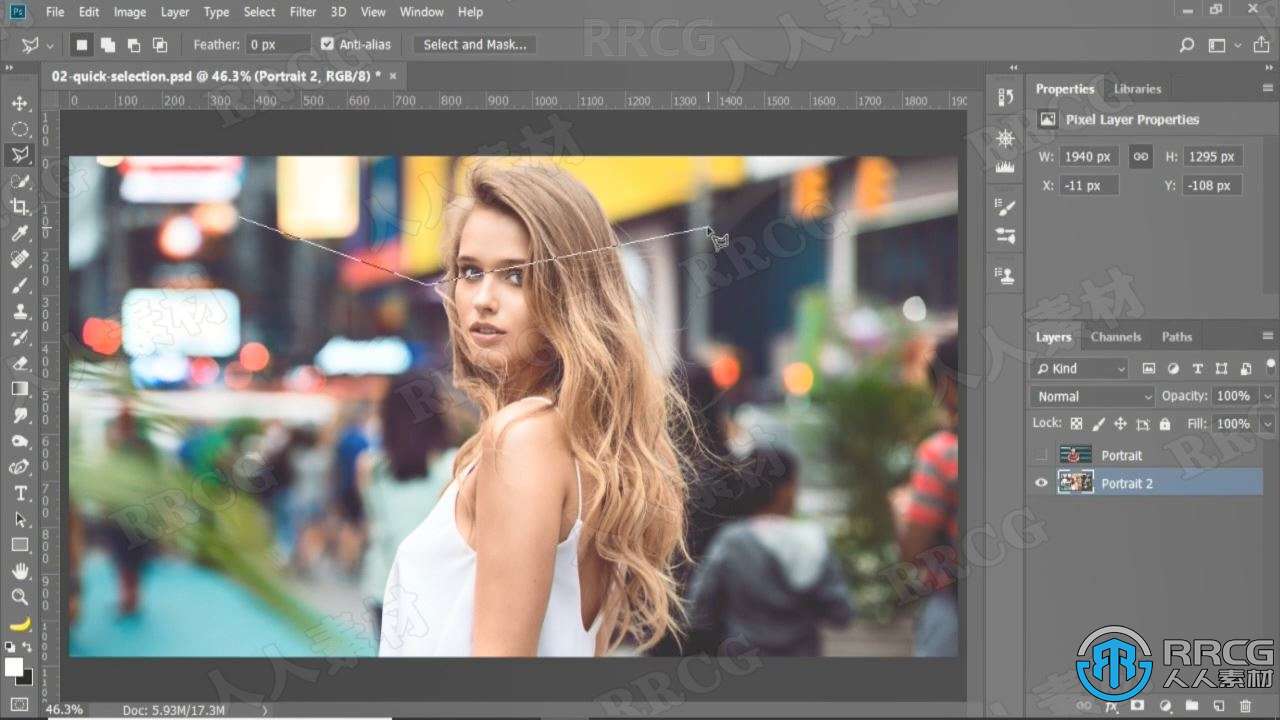Screen dimensions: 1280x720
Task: Select the Eraser tool
Action: pyautogui.click(x=20, y=363)
